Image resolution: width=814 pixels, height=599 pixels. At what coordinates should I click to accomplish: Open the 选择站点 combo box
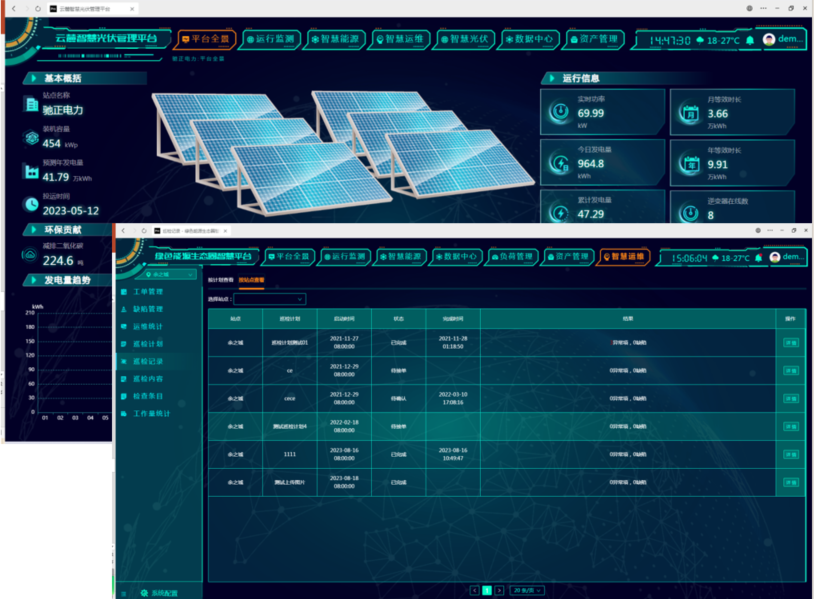[269, 299]
